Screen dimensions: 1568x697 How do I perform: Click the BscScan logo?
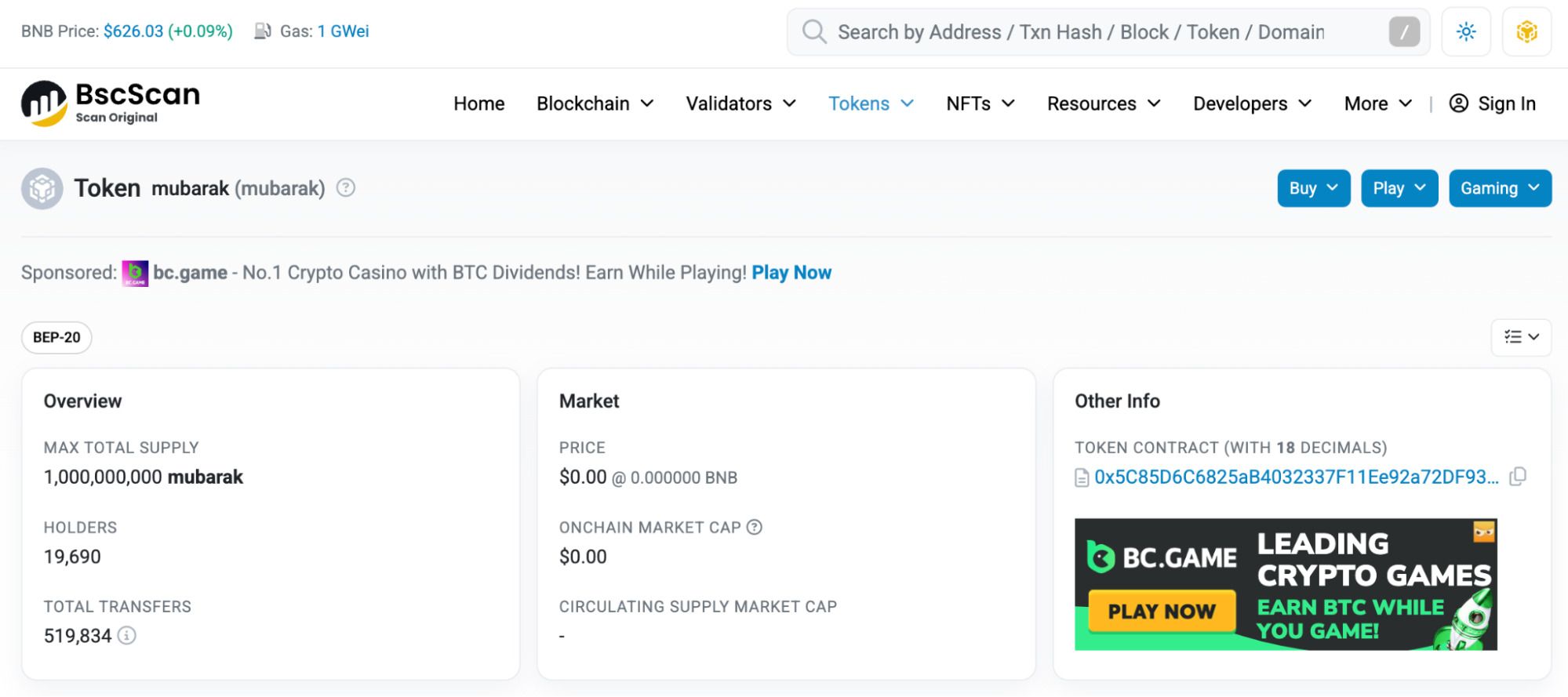[111, 103]
